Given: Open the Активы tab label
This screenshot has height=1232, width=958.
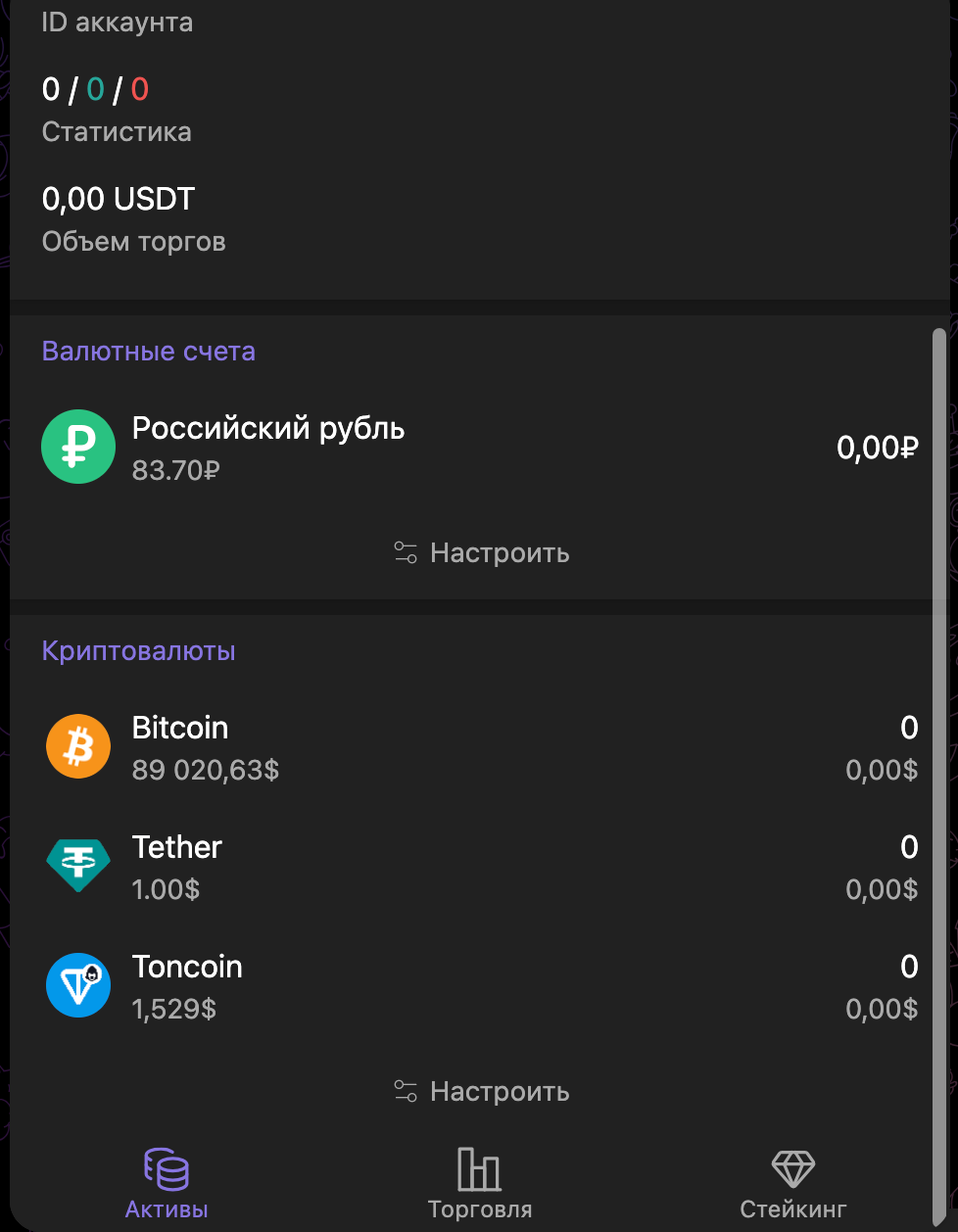Looking at the screenshot, I should (167, 1209).
